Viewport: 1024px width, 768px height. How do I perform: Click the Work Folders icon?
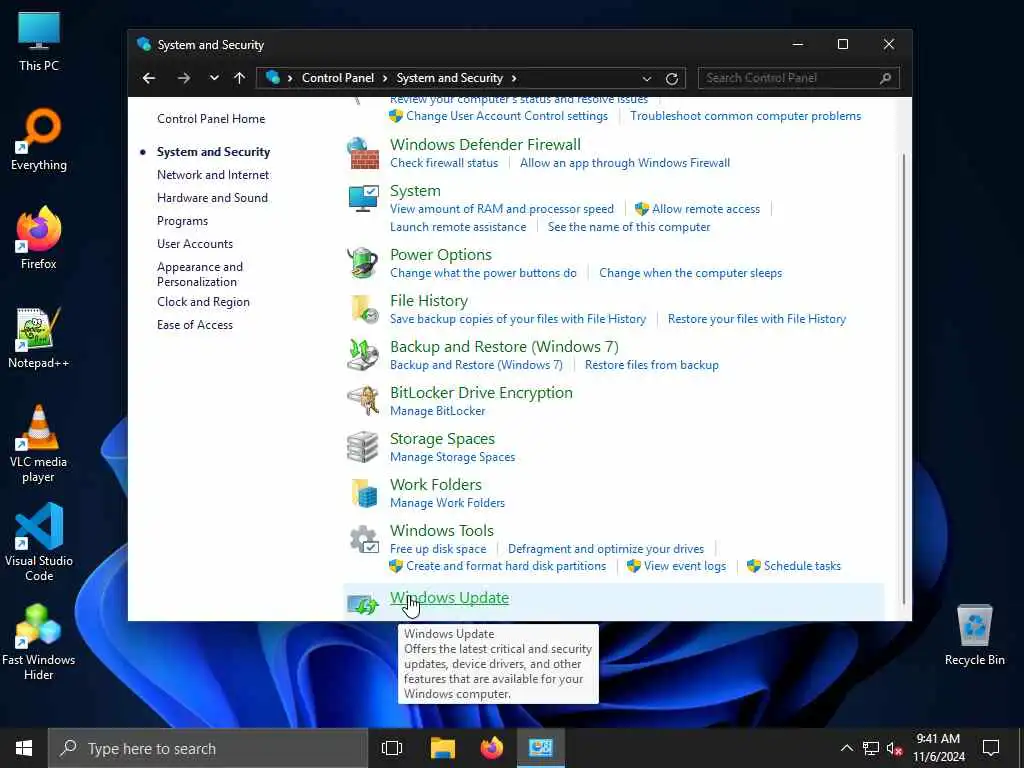pos(364,493)
